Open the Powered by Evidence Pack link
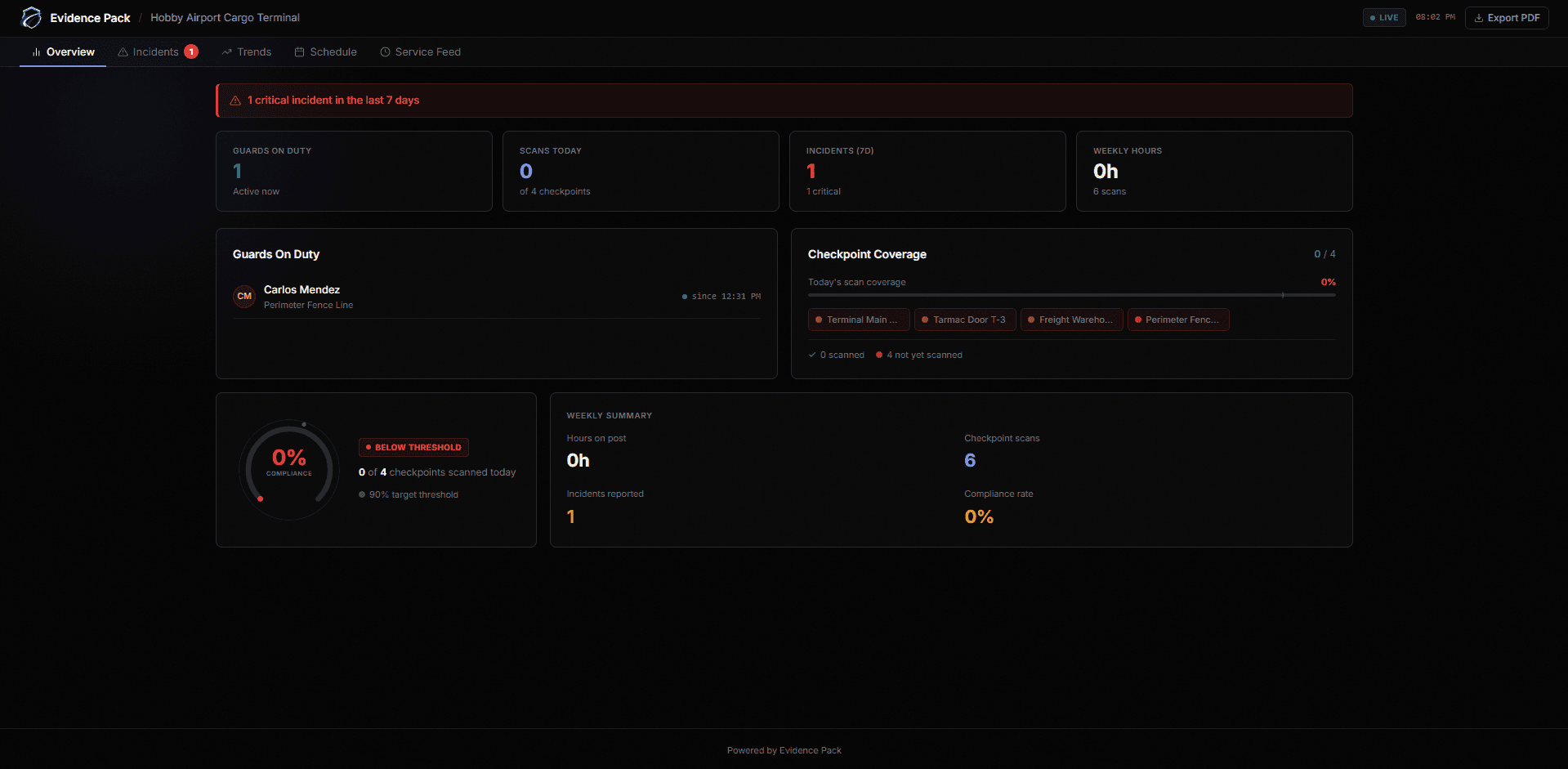Viewport: 1568px width, 769px height. tap(784, 750)
